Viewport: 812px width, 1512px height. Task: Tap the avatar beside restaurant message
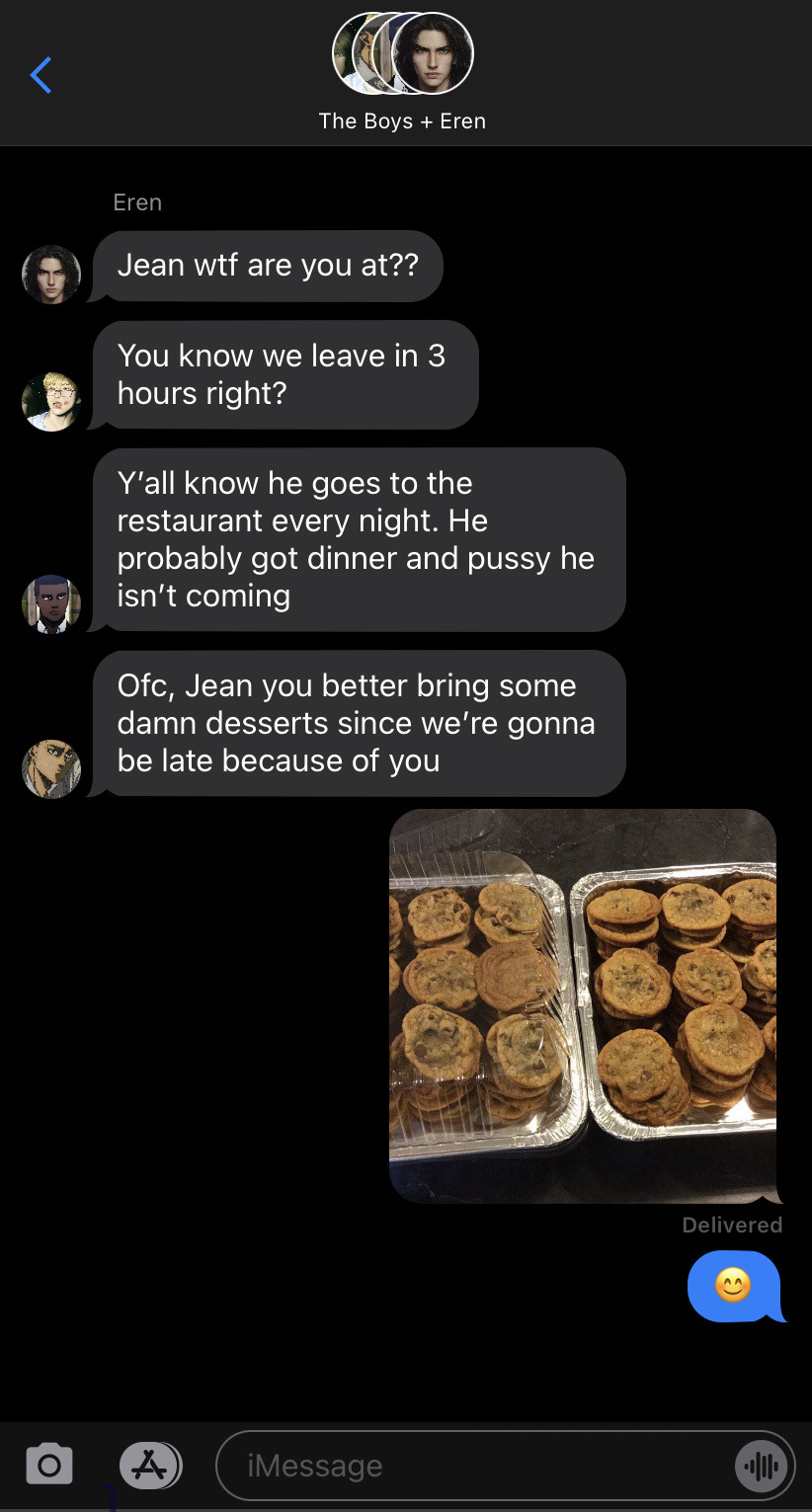[x=51, y=604]
